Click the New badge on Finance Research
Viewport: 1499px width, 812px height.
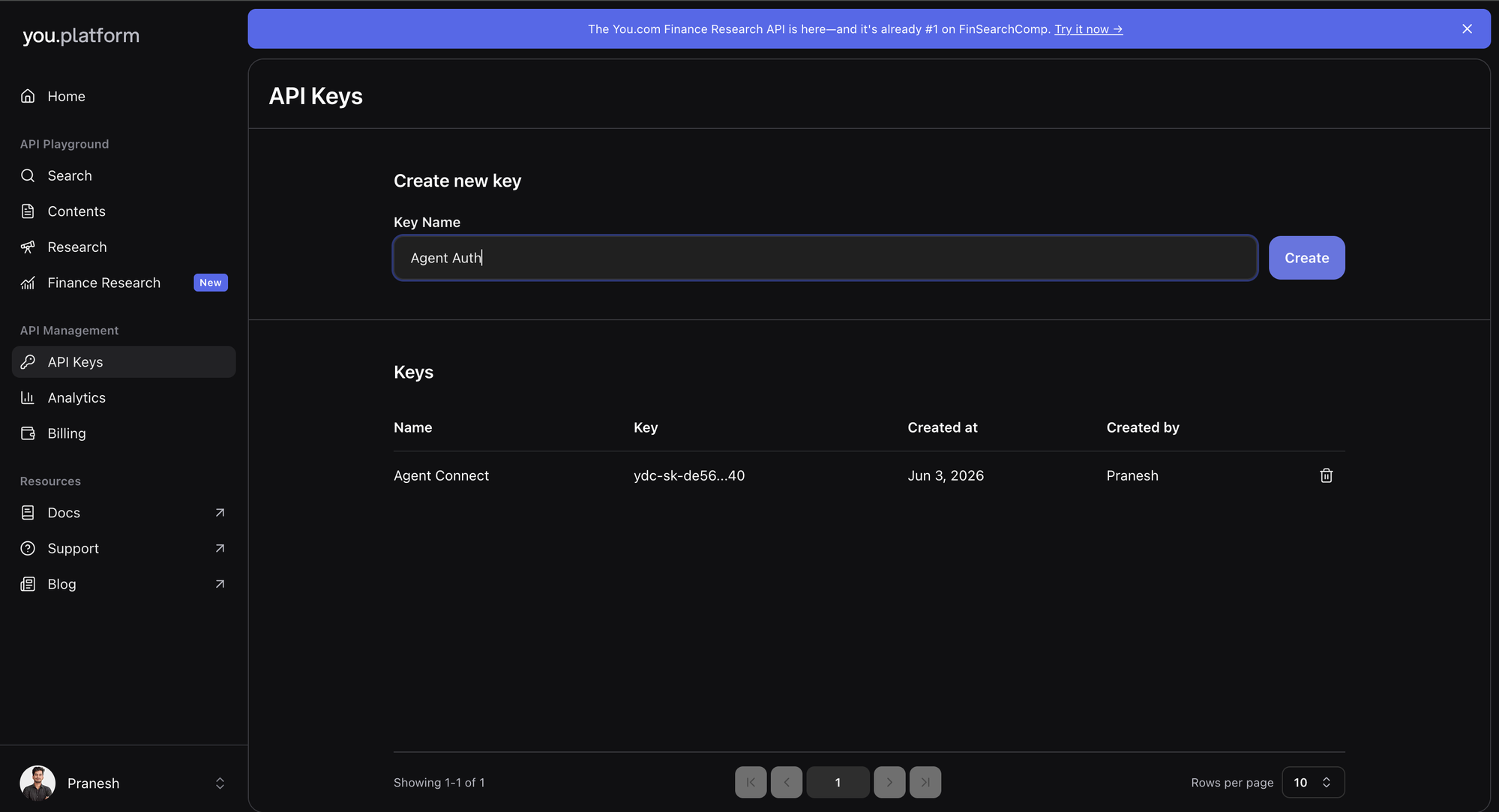pos(211,283)
